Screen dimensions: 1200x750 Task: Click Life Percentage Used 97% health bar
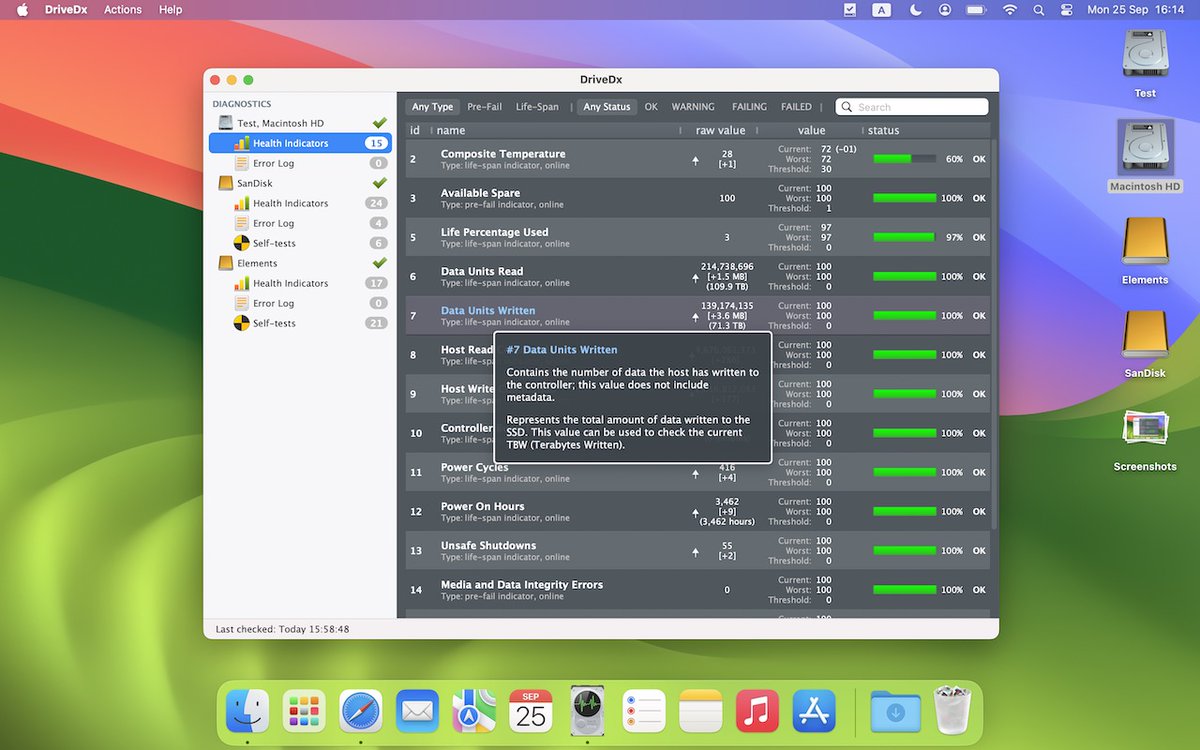905,237
